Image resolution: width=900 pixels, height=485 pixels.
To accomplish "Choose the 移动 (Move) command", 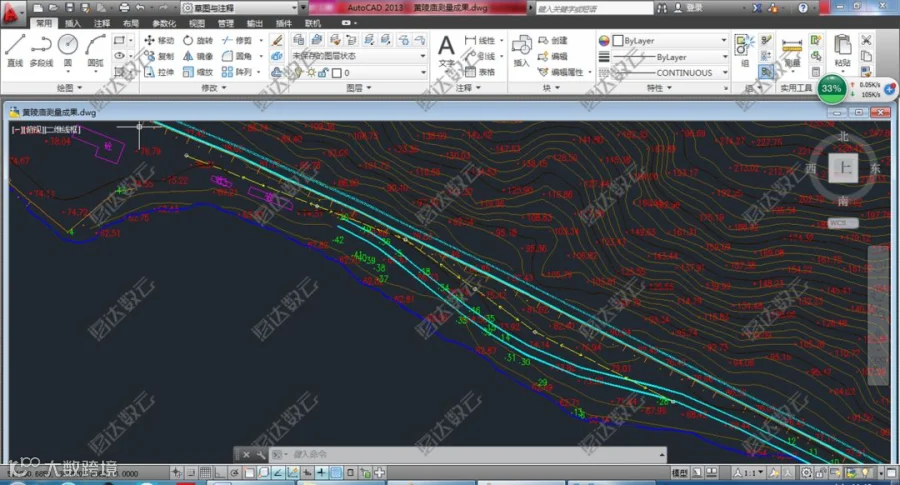I will coord(159,40).
